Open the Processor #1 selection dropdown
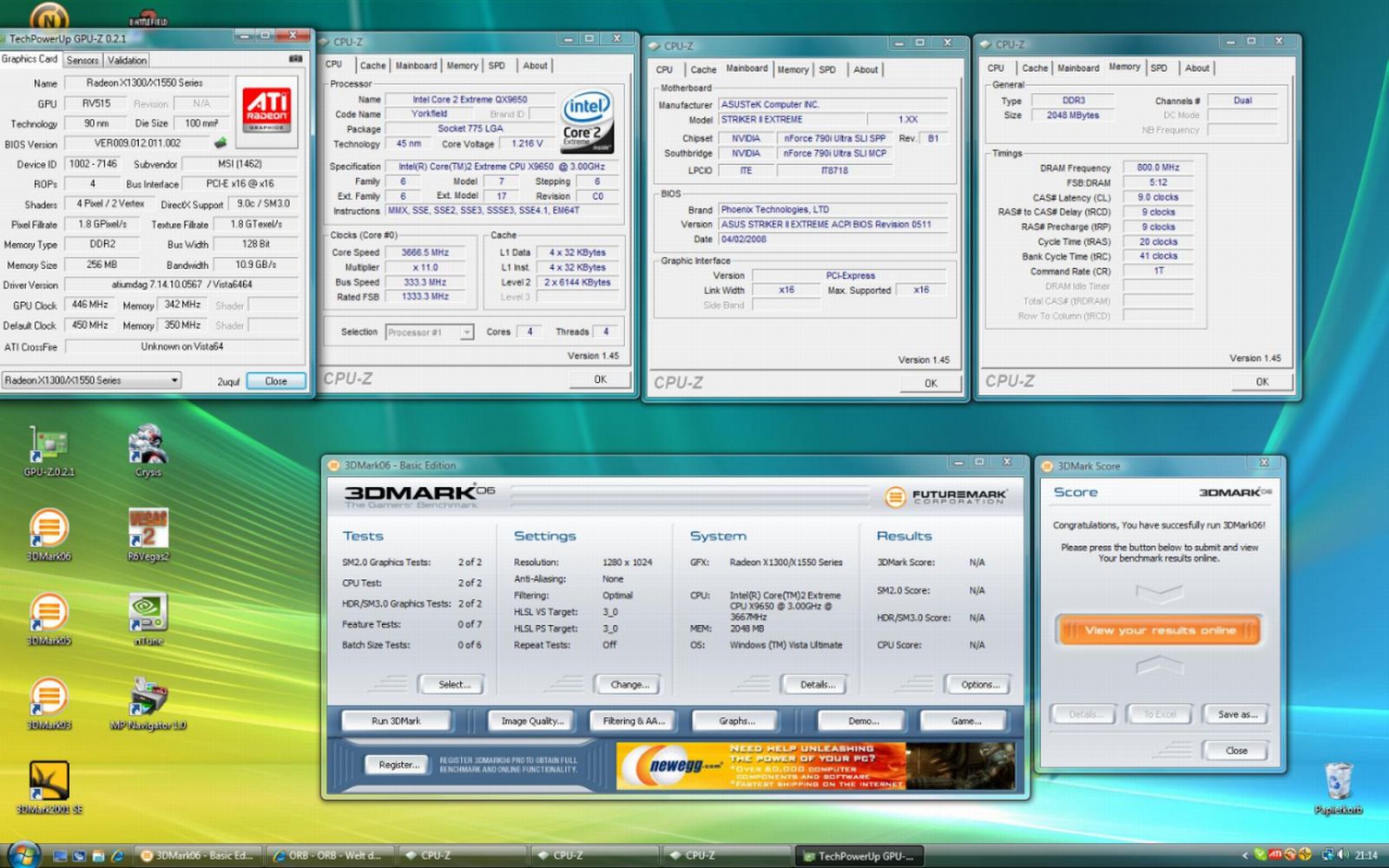 430,332
